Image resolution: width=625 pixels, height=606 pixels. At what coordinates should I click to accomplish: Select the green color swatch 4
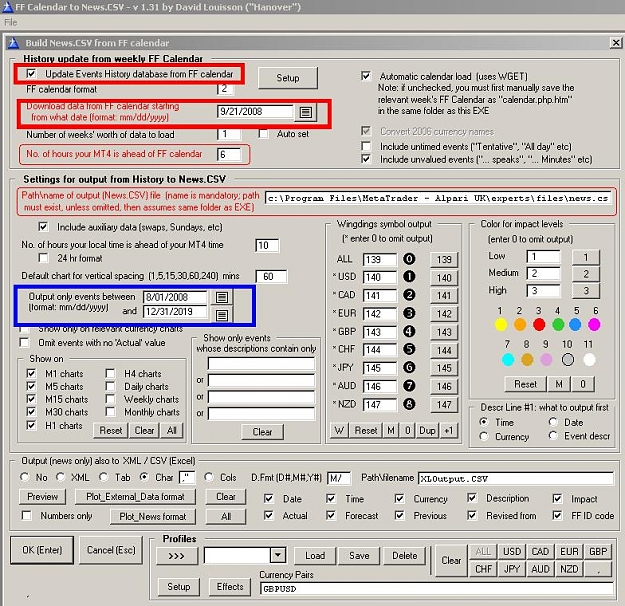click(x=558, y=325)
